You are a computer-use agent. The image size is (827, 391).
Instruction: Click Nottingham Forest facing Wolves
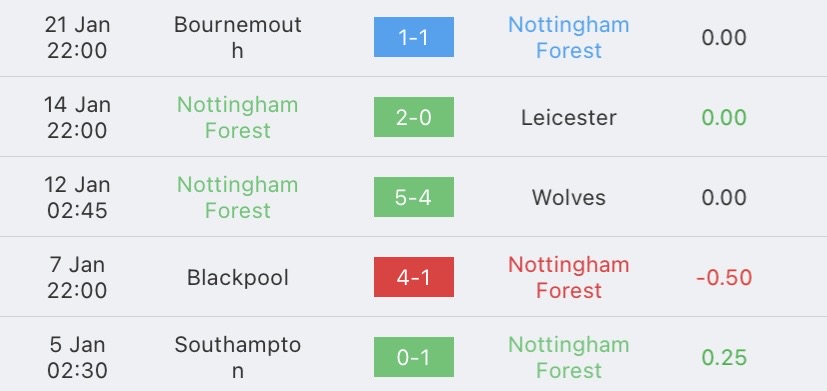237,197
